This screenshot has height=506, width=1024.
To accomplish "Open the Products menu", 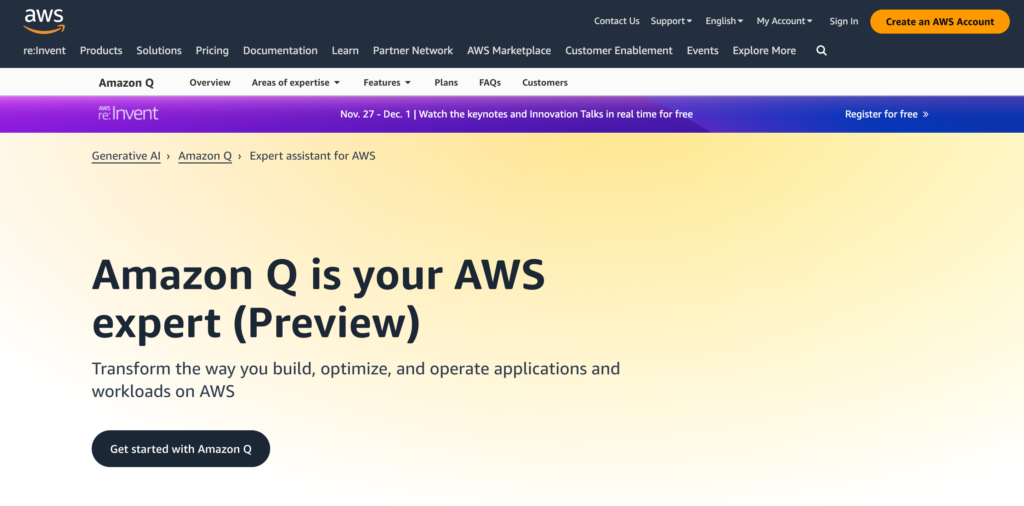I will [x=101, y=50].
